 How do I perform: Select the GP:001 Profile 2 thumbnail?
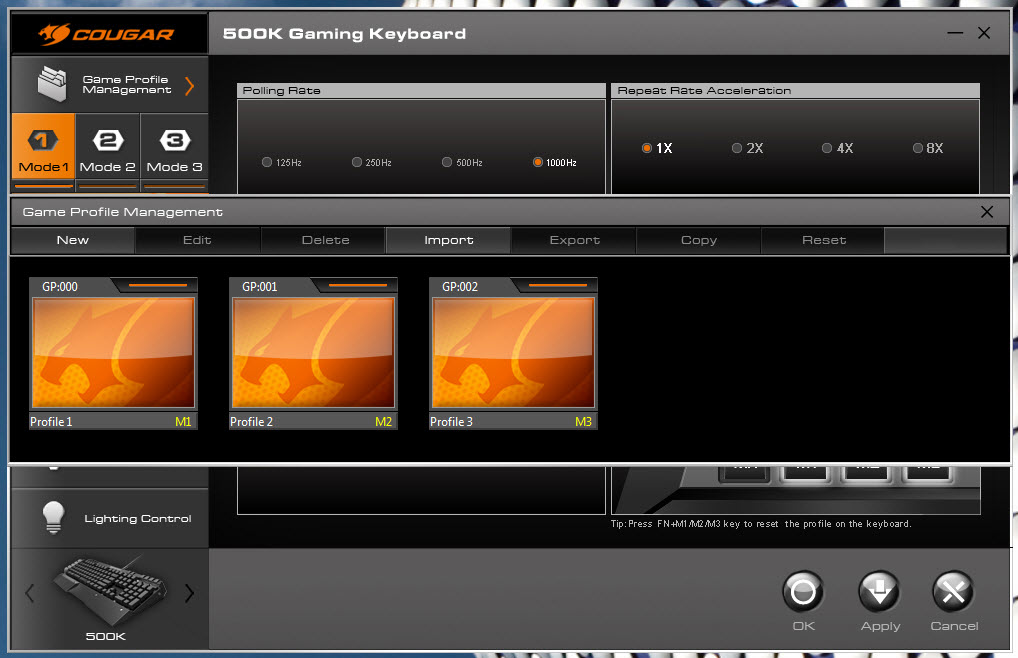point(314,352)
